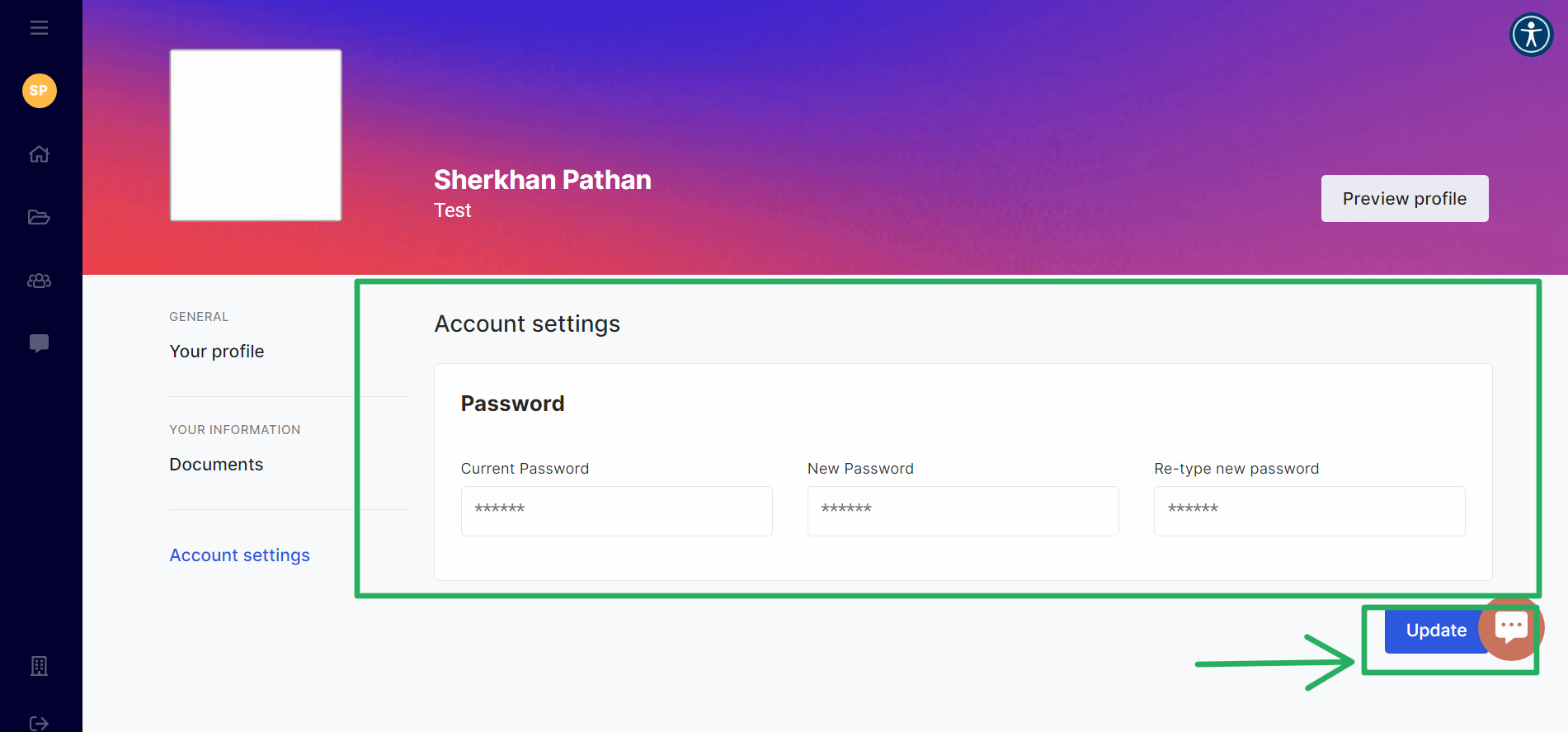Click the SP user avatar badge
Viewport: 1568px width, 732px height.
click(39, 91)
